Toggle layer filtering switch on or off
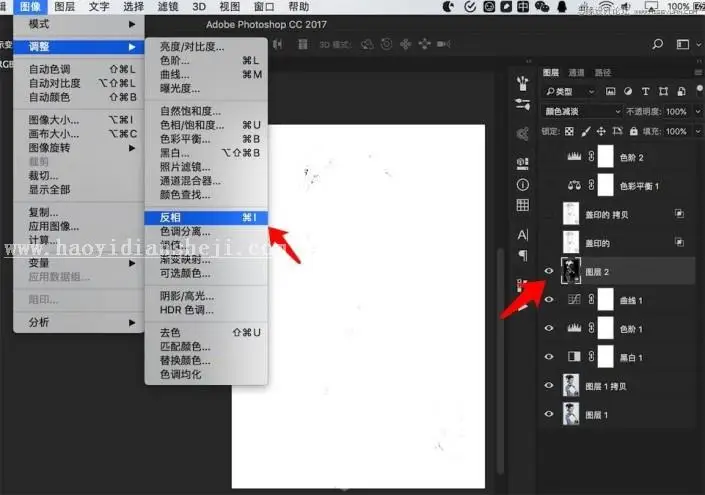705x495 pixels. [699, 89]
